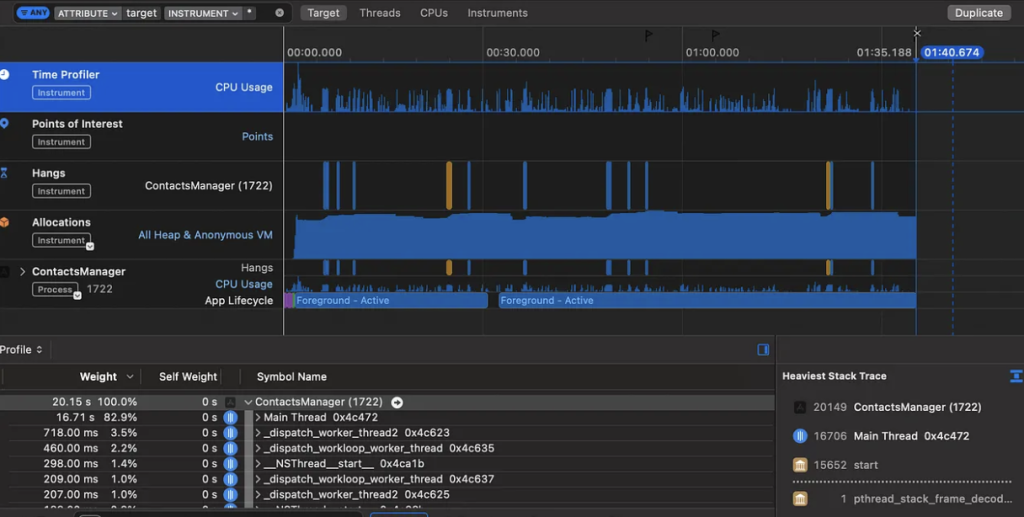Expand _dispatch_worker_thread2 0x4c623 row
Image resolution: width=1024 pixels, height=517 pixels.
pos(258,433)
